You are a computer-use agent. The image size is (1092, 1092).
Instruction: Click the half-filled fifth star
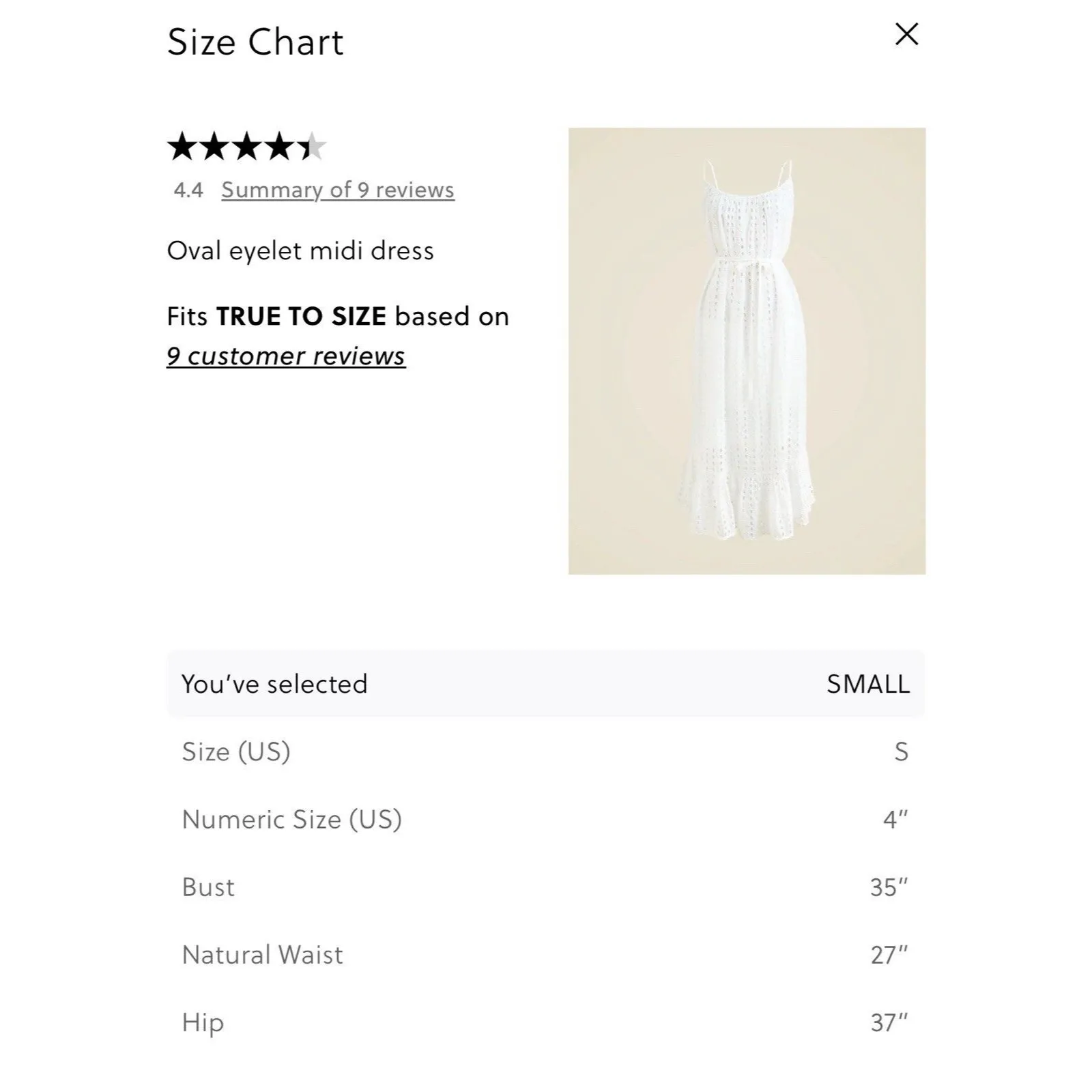[x=313, y=145]
